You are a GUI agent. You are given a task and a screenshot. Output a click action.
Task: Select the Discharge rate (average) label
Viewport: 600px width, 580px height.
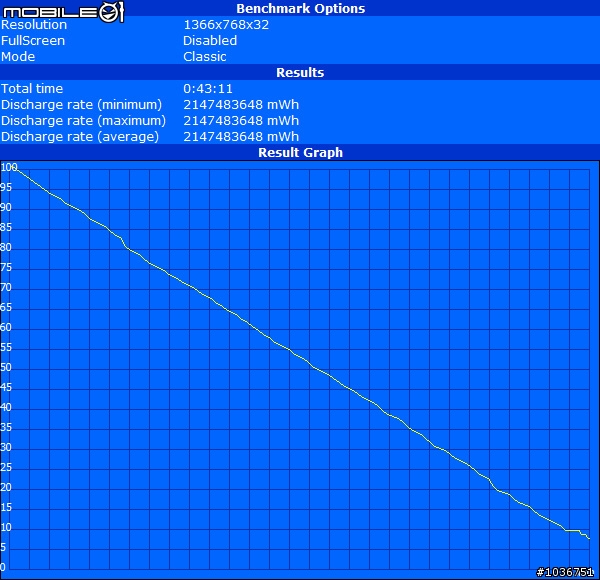tap(80, 137)
